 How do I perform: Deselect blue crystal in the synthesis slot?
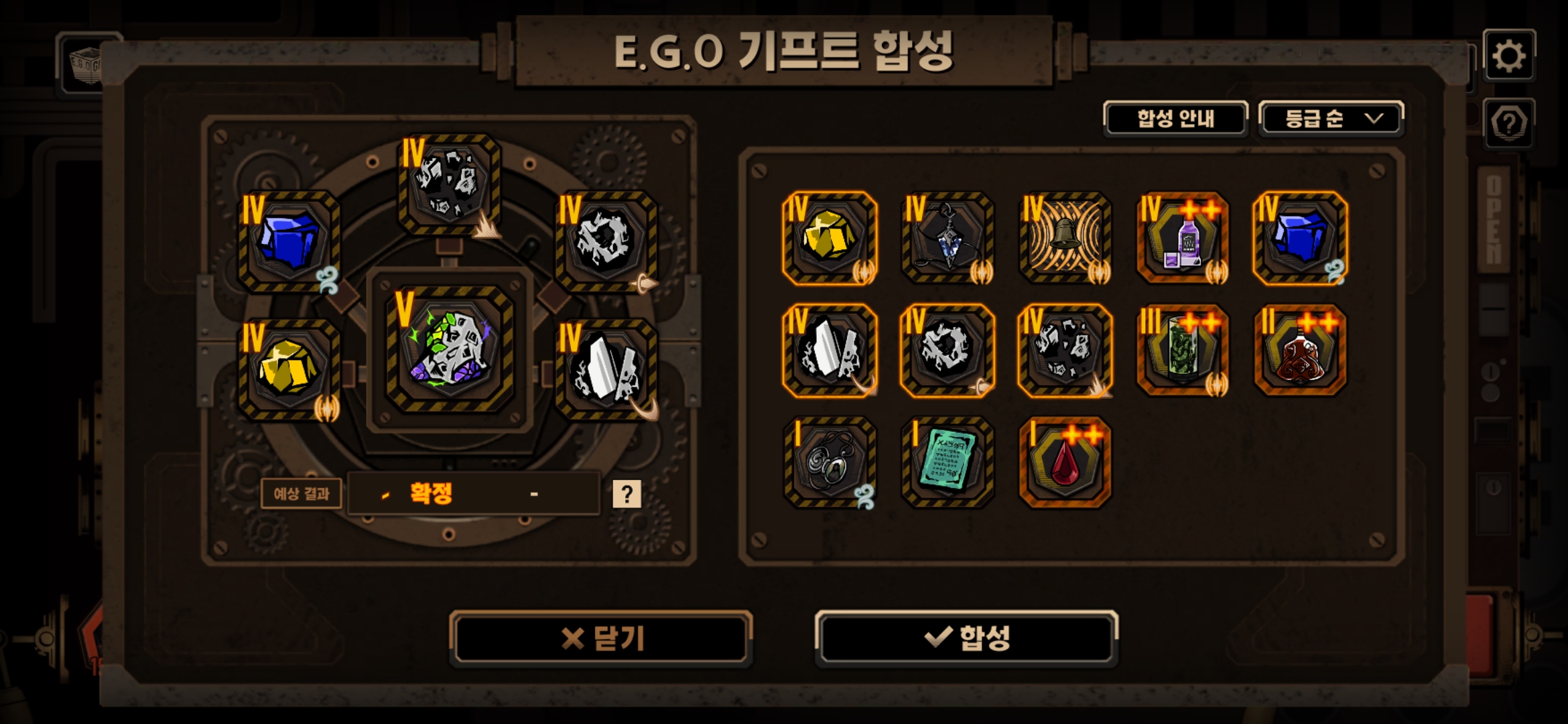click(x=289, y=241)
